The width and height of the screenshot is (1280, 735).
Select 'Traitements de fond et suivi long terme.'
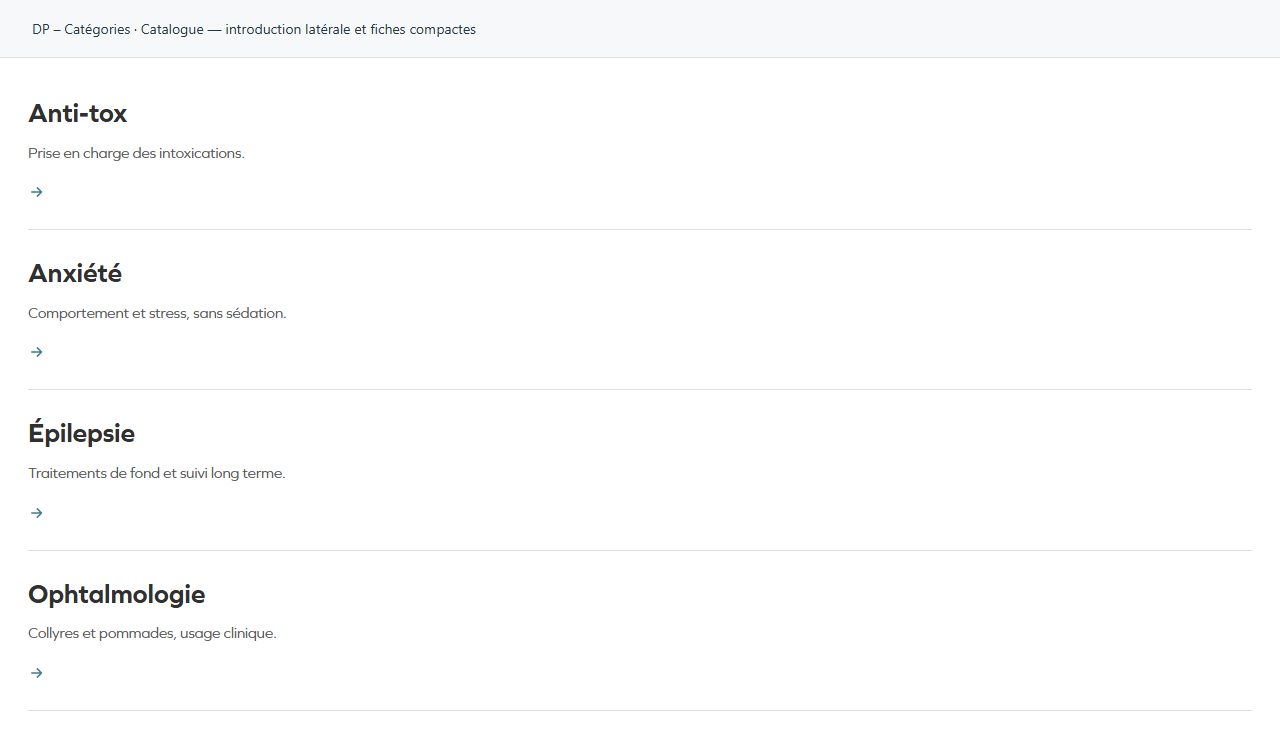[x=157, y=473]
